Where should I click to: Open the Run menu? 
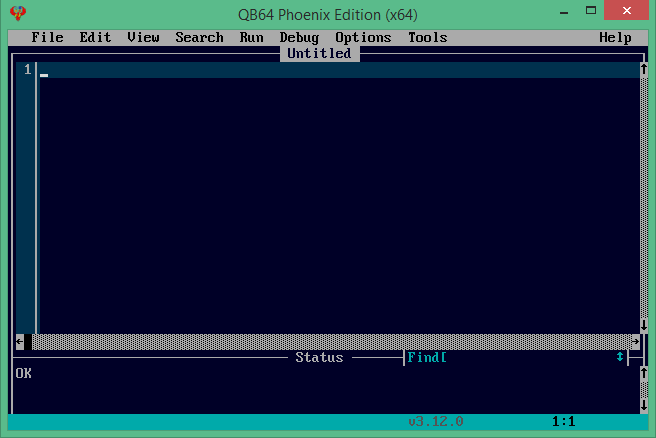pos(251,37)
